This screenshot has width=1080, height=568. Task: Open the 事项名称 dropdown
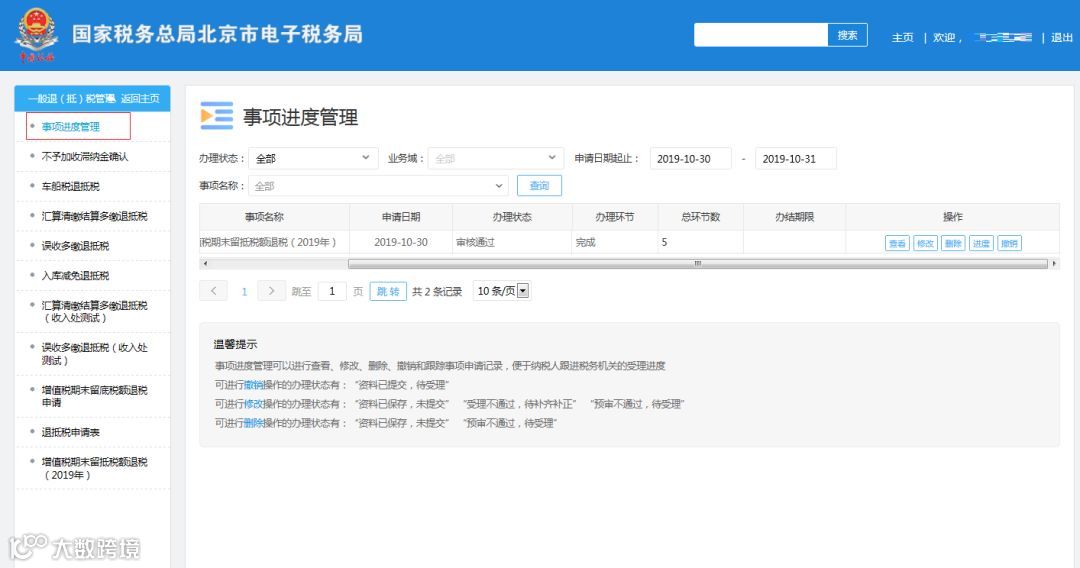coord(377,186)
